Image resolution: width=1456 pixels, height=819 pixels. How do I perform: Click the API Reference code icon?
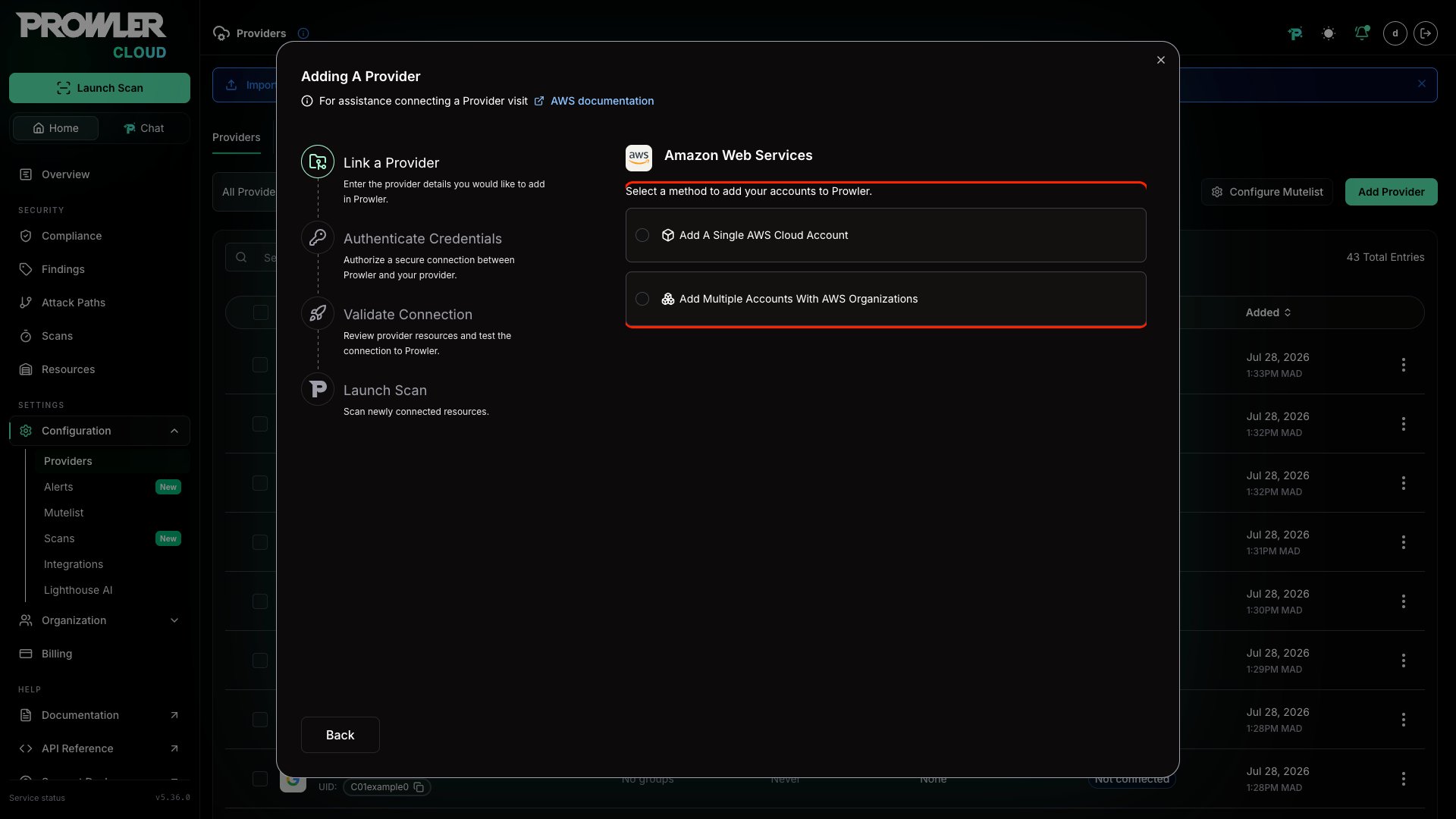(x=26, y=748)
